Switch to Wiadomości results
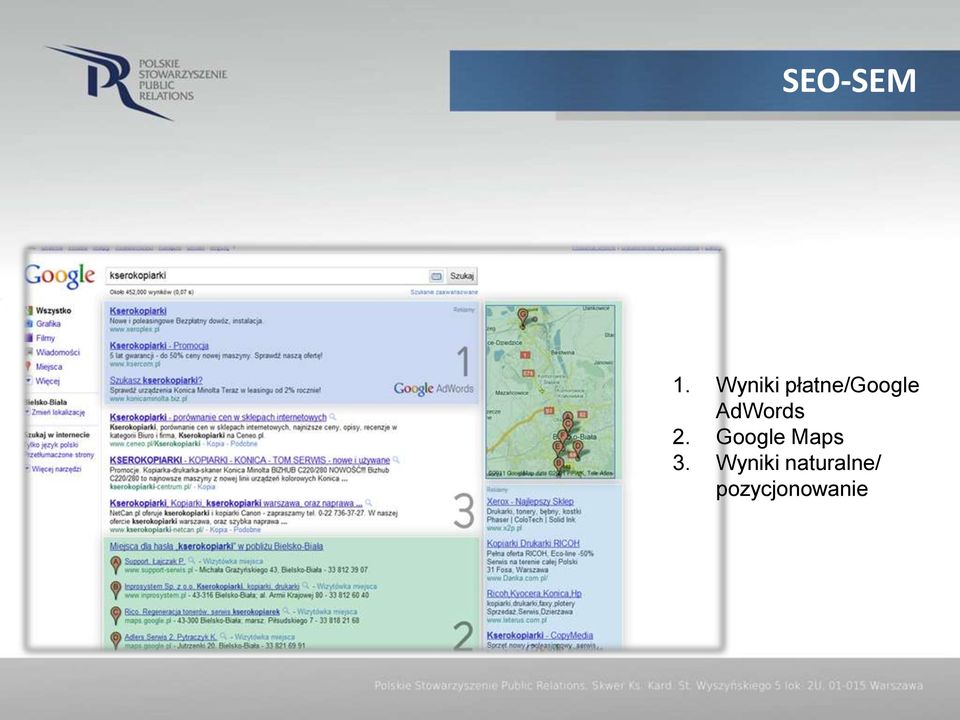The image size is (960, 720). [58, 352]
